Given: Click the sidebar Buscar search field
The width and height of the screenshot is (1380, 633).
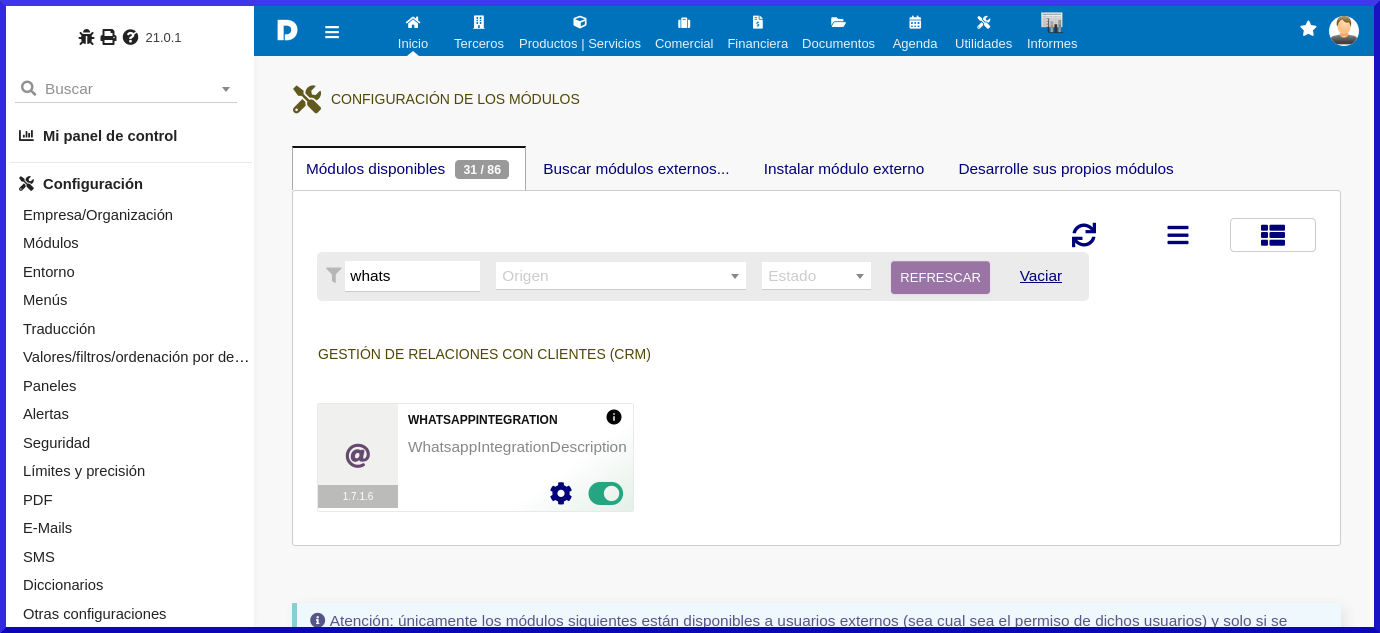Looking at the screenshot, I should (x=126, y=89).
